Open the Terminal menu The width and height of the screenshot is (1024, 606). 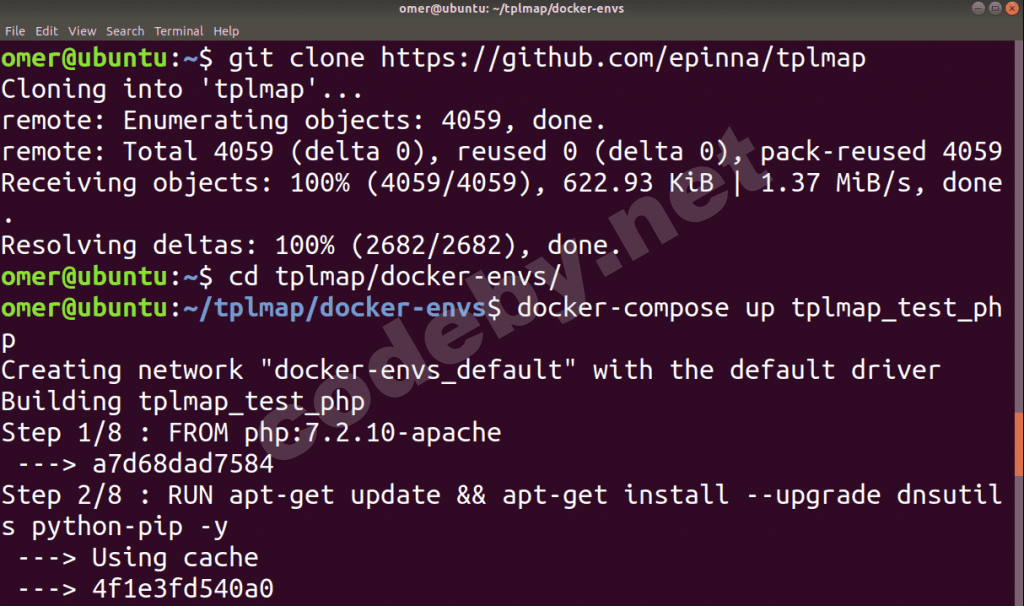(x=177, y=31)
